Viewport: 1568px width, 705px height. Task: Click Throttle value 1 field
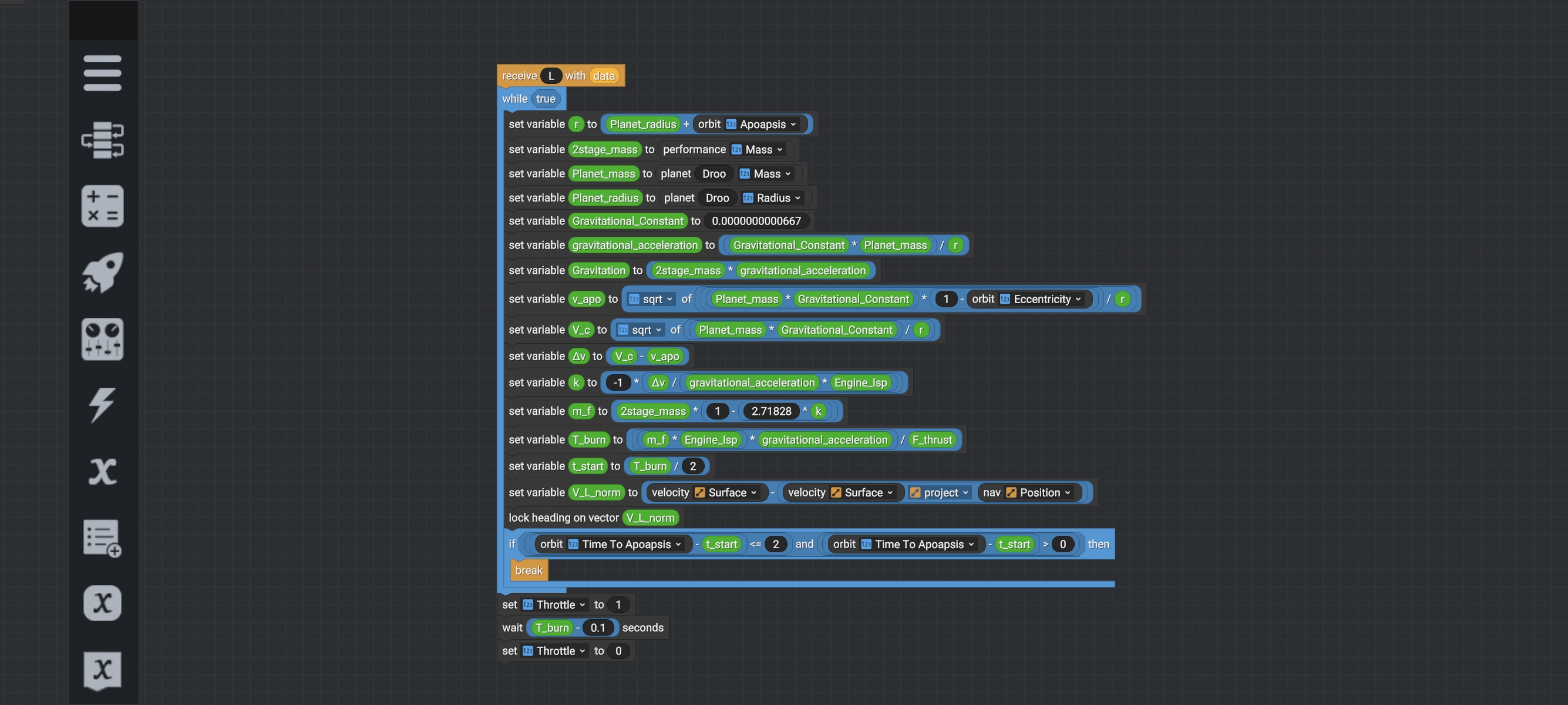coord(618,605)
